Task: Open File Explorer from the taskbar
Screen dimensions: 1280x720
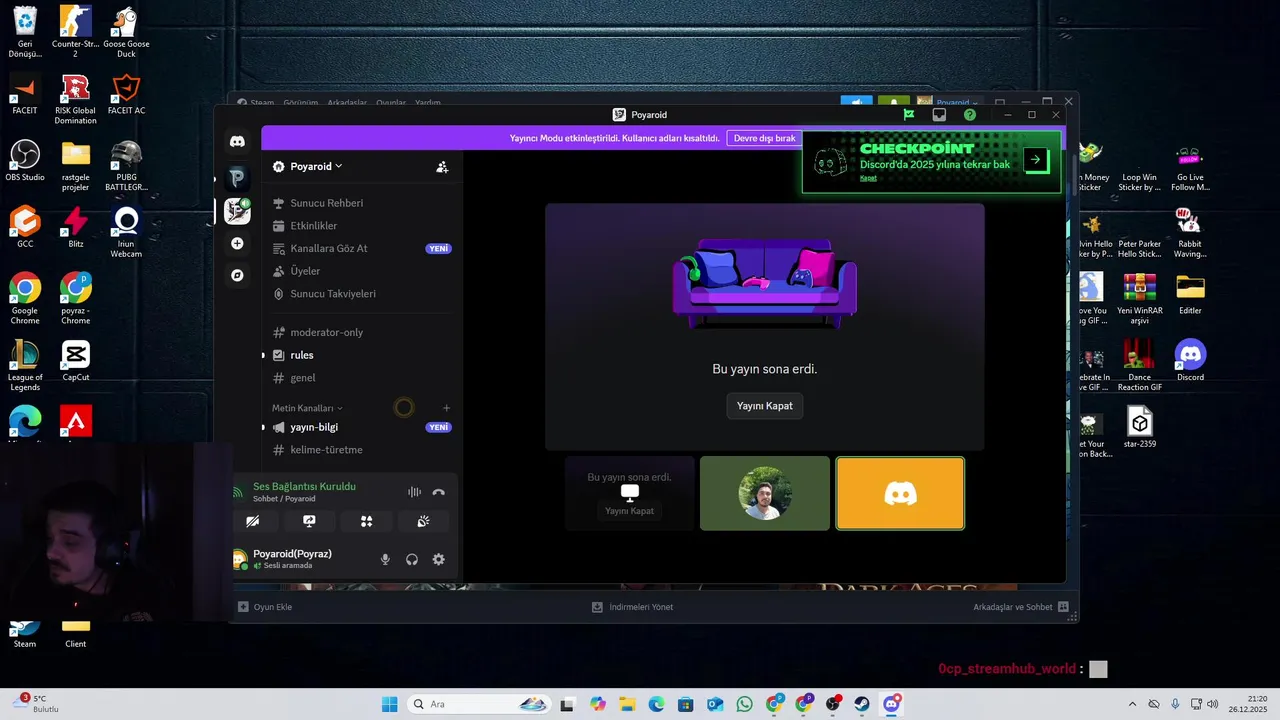Action: click(626, 704)
